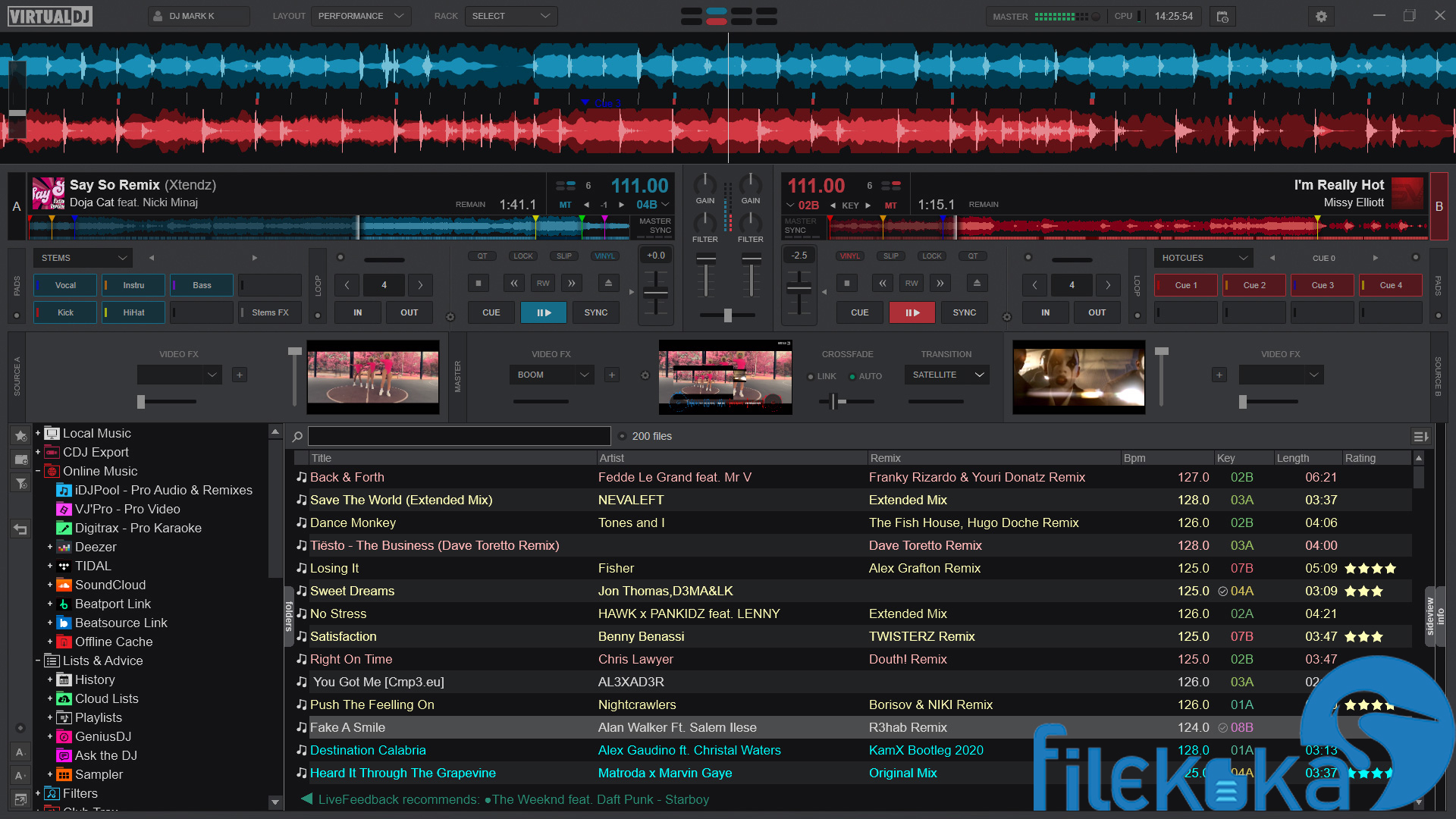Image resolution: width=1456 pixels, height=819 pixels.
Task: Open SATELLITE transition dropdown
Action: click(946, 375)
